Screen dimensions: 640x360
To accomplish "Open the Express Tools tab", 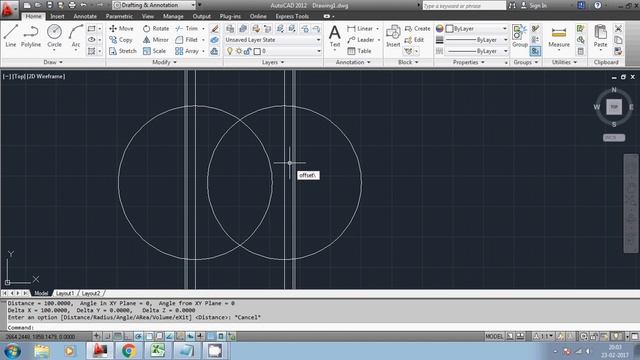I will pyautogui.click(x=292, y=16).
